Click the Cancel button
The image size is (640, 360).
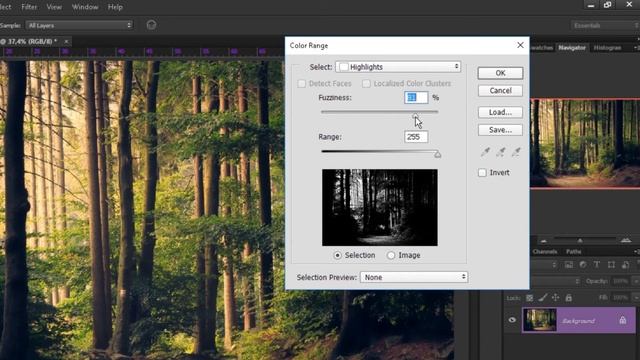pos(500,91)
